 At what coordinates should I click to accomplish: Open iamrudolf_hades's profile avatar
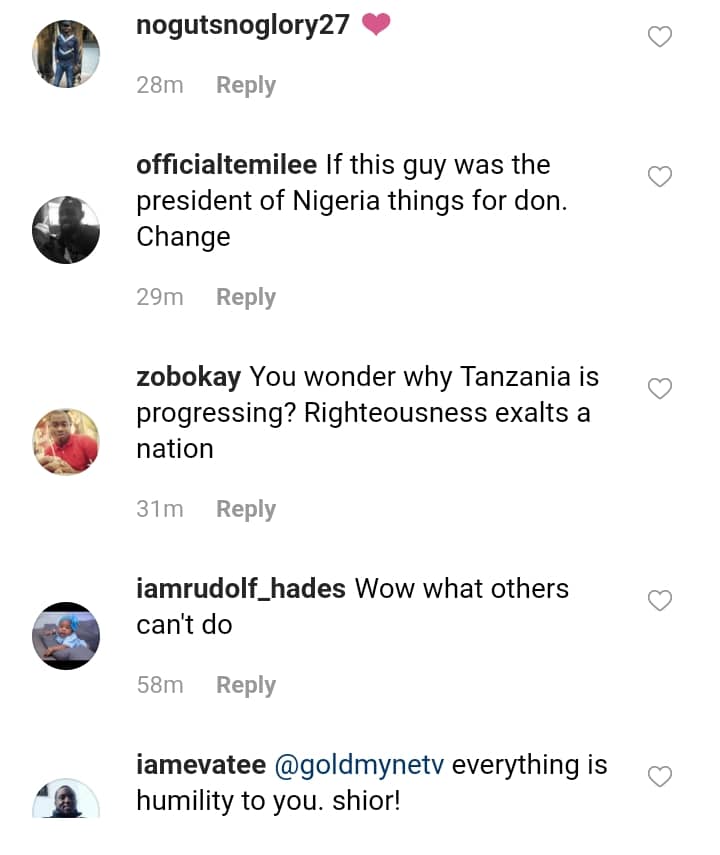pyautogui.click(x=66, y=635)
